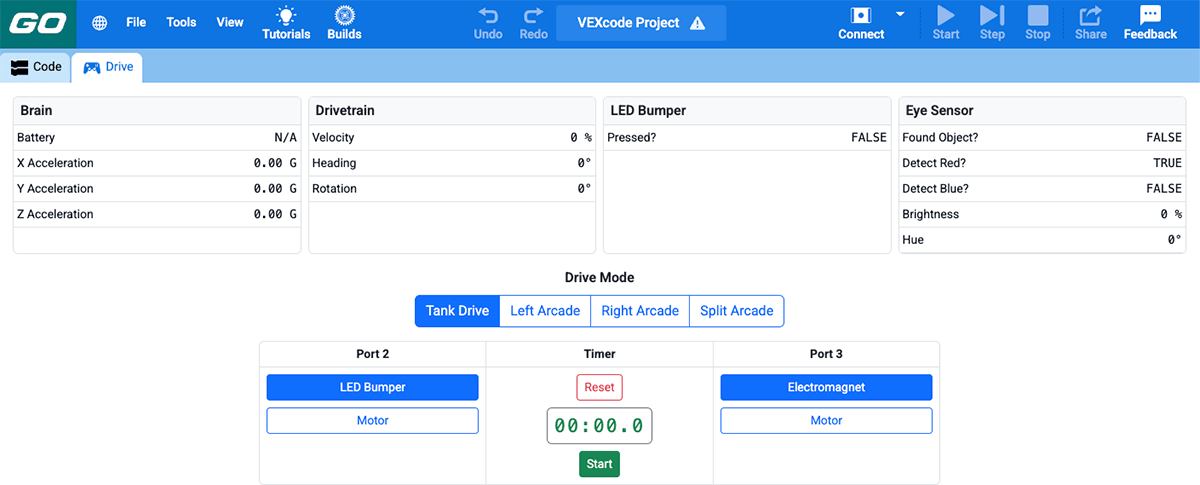The height and width of the screenshot is (485, 1200).
Task: Click the Drivetrain Velocity row
Action: tap(453, 138)
